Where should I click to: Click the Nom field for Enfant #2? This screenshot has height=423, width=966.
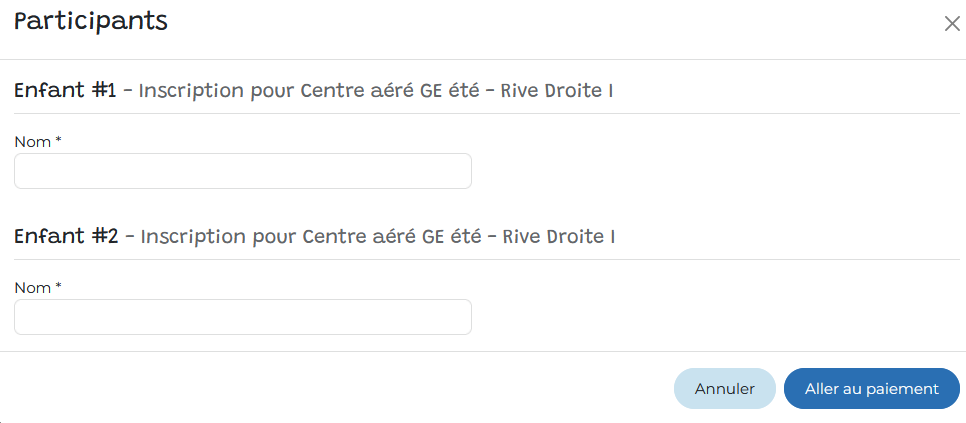(242, 317)
